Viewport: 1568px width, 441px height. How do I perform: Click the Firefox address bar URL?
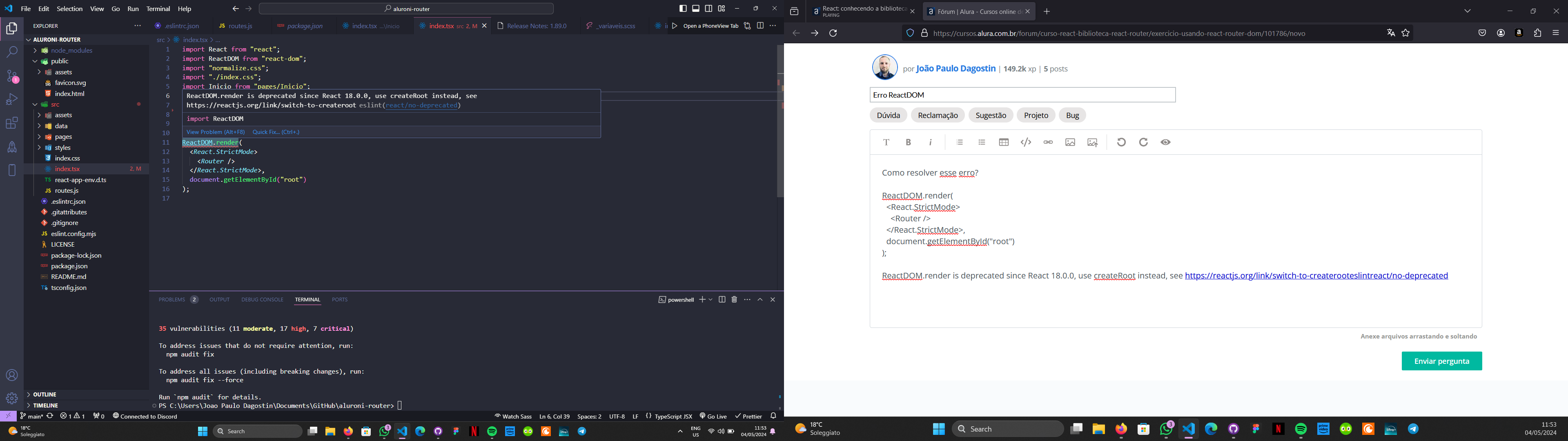tap(1119, 33)
